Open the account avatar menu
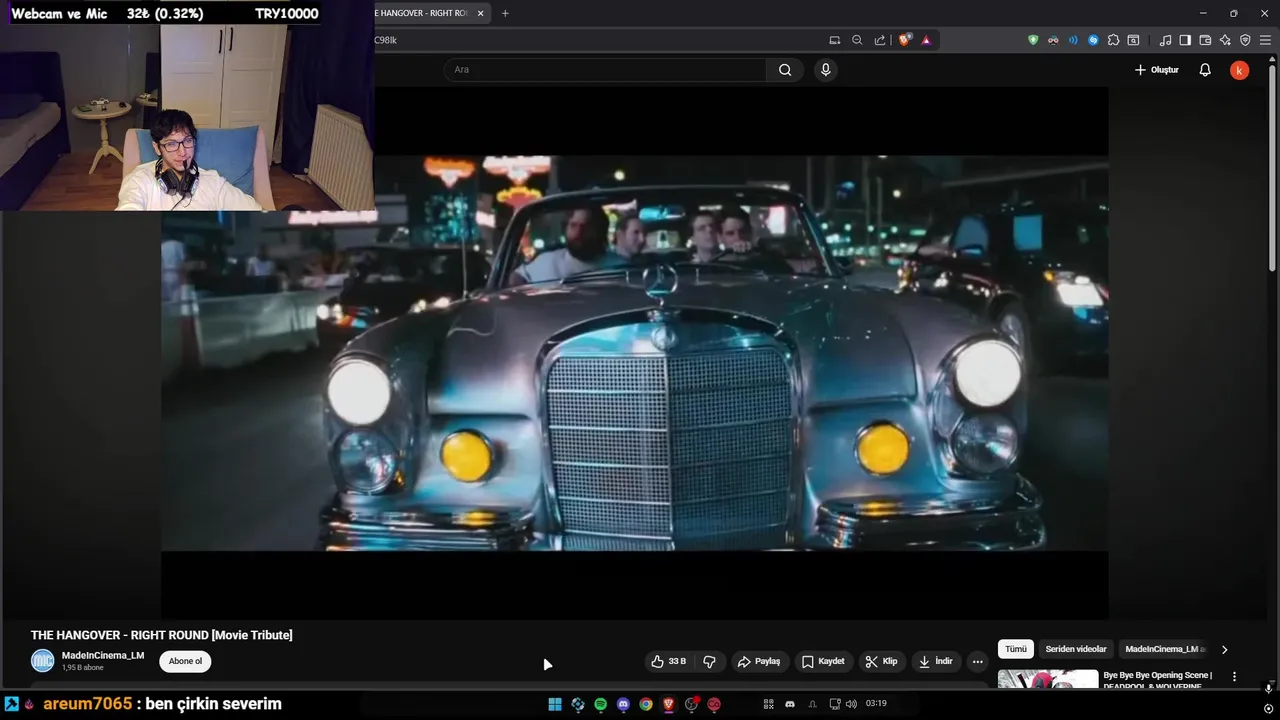 point(1239,70)
